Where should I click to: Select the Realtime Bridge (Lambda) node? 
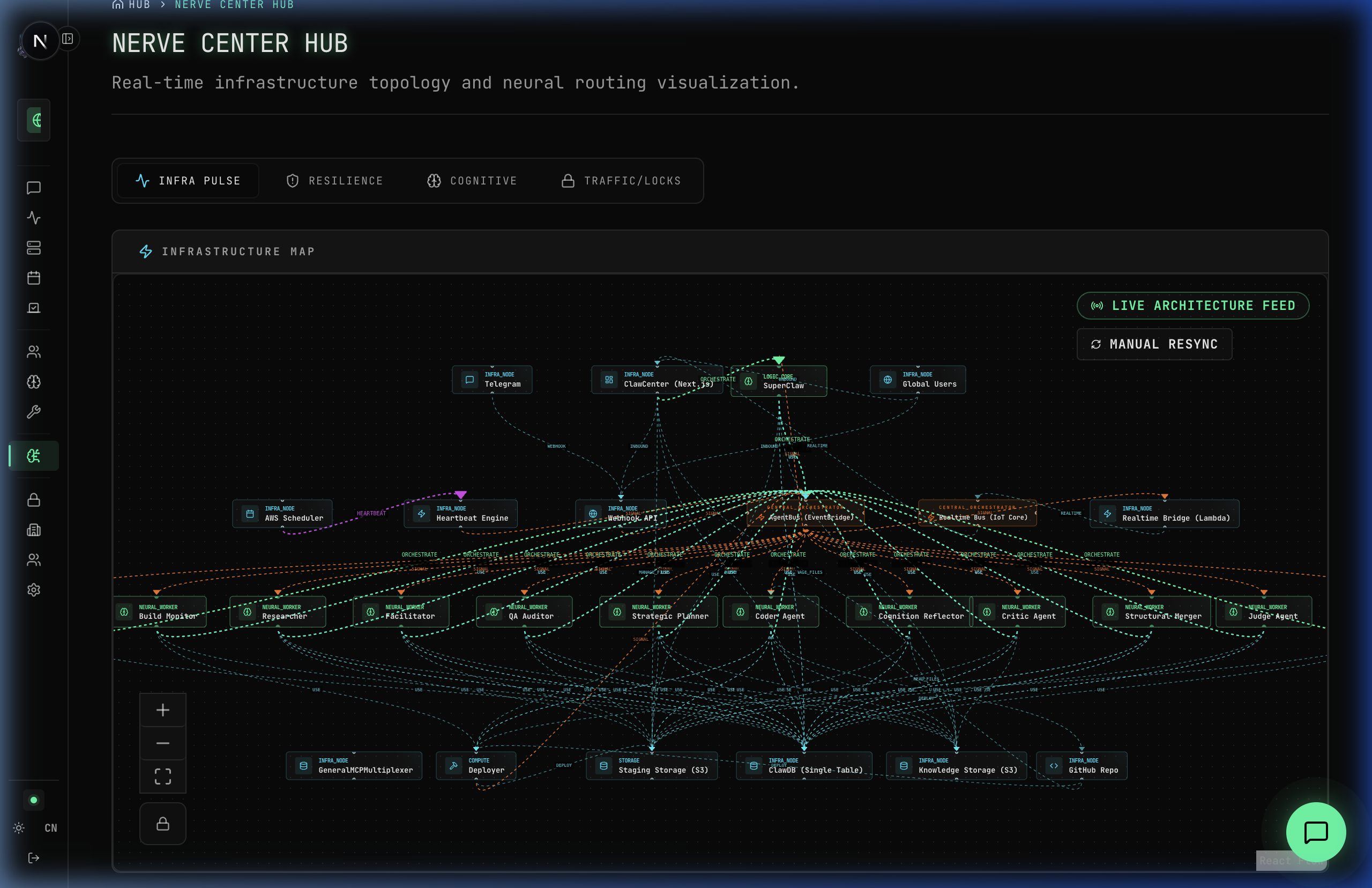1165,514
